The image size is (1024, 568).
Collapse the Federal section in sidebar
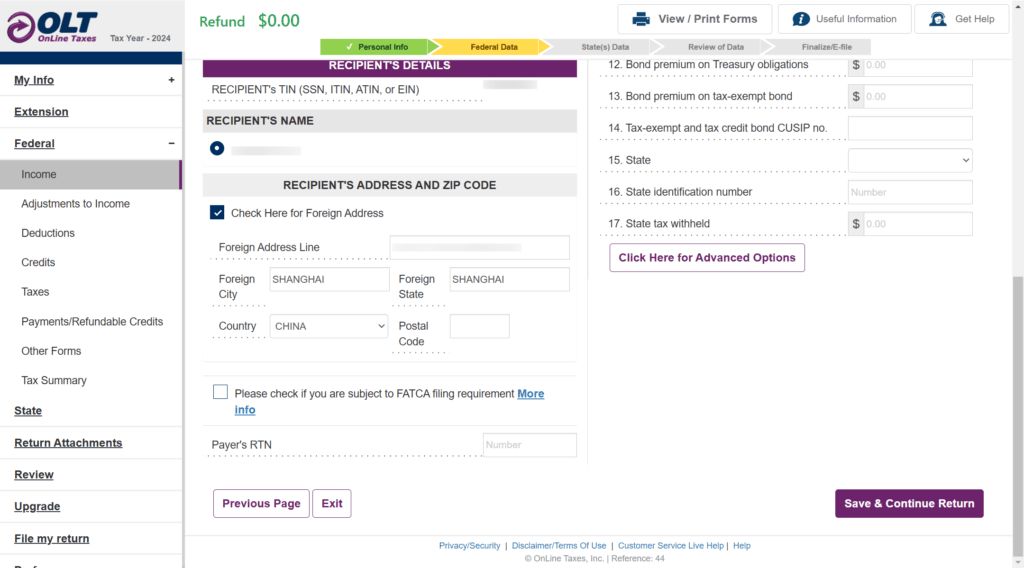coord(171,143)
